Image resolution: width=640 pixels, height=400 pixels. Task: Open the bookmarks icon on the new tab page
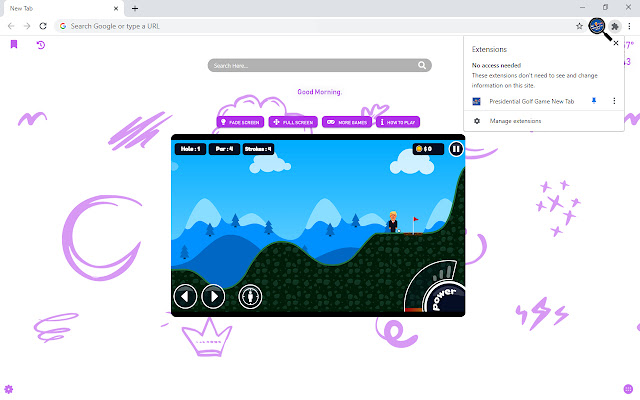coord(14,44)
